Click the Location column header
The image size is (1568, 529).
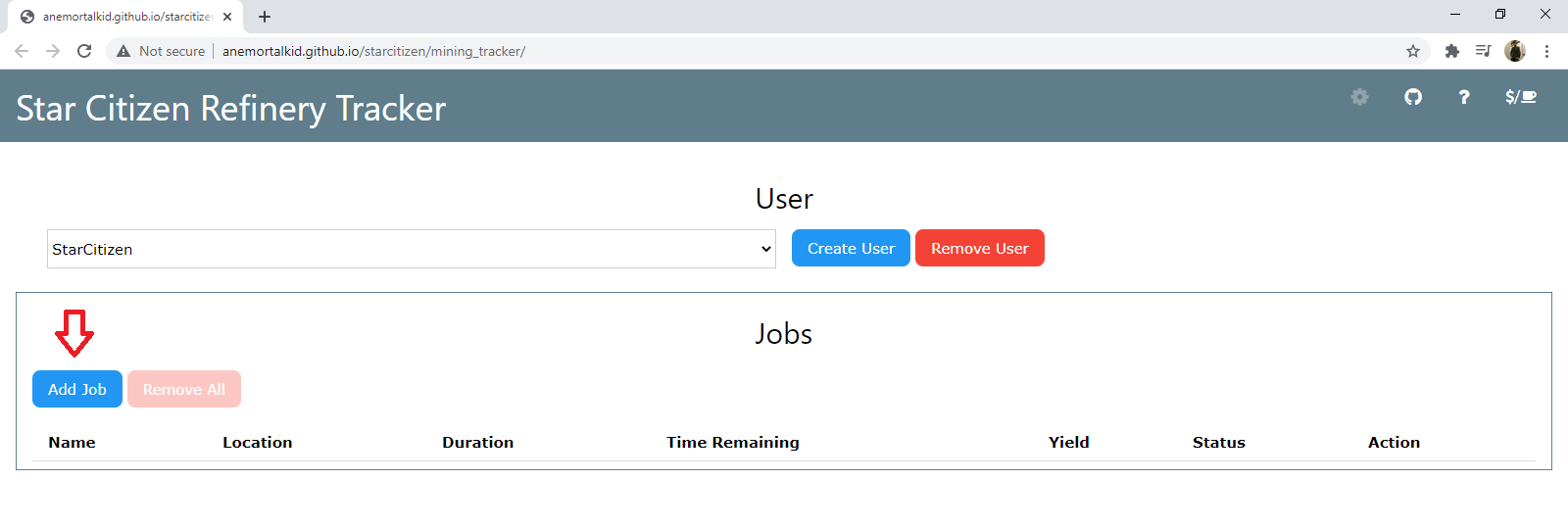pos(258,443)
